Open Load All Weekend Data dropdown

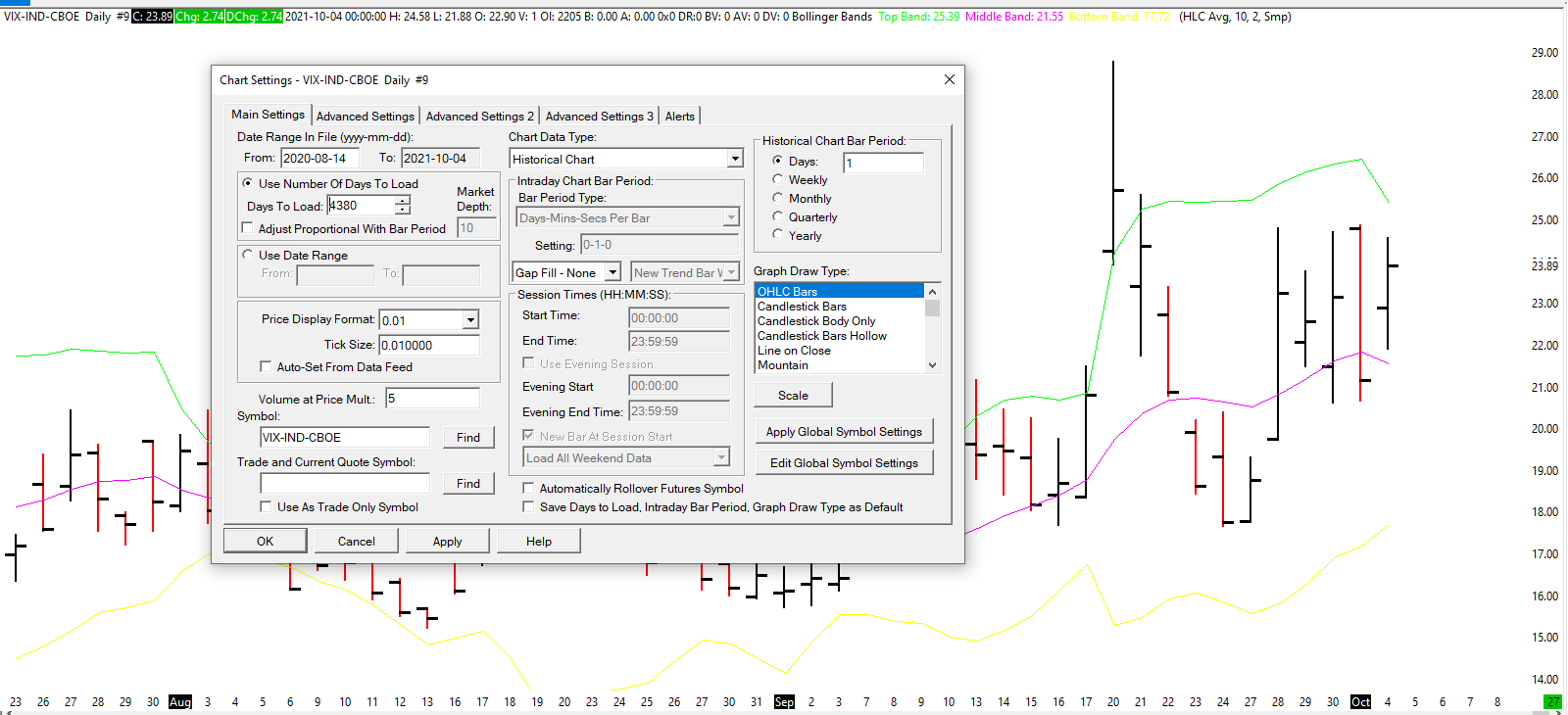(721, 457)
